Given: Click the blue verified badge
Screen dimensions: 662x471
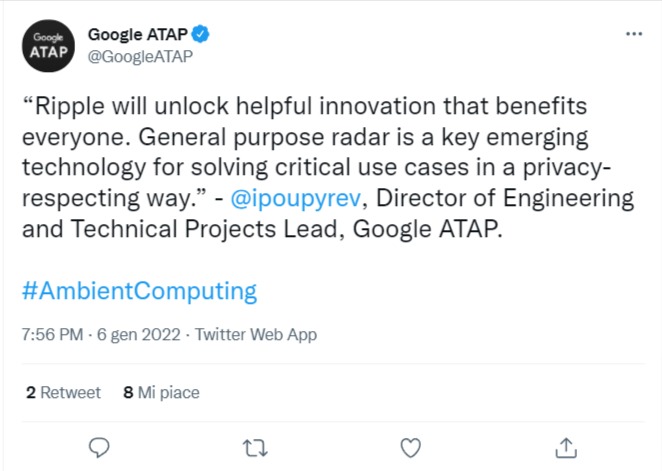Looking at the screenshot, I should click(201, 35).
